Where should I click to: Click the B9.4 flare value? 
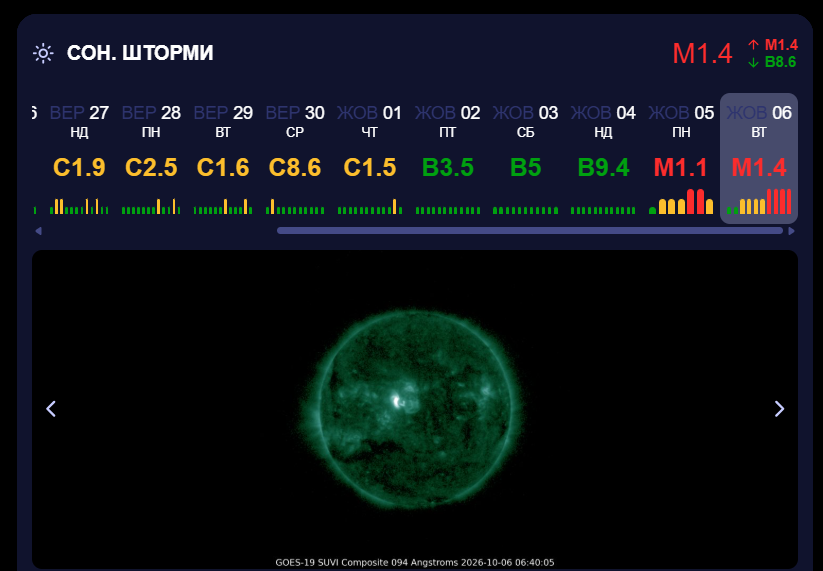pyautogui.click(x=603, y=168)
